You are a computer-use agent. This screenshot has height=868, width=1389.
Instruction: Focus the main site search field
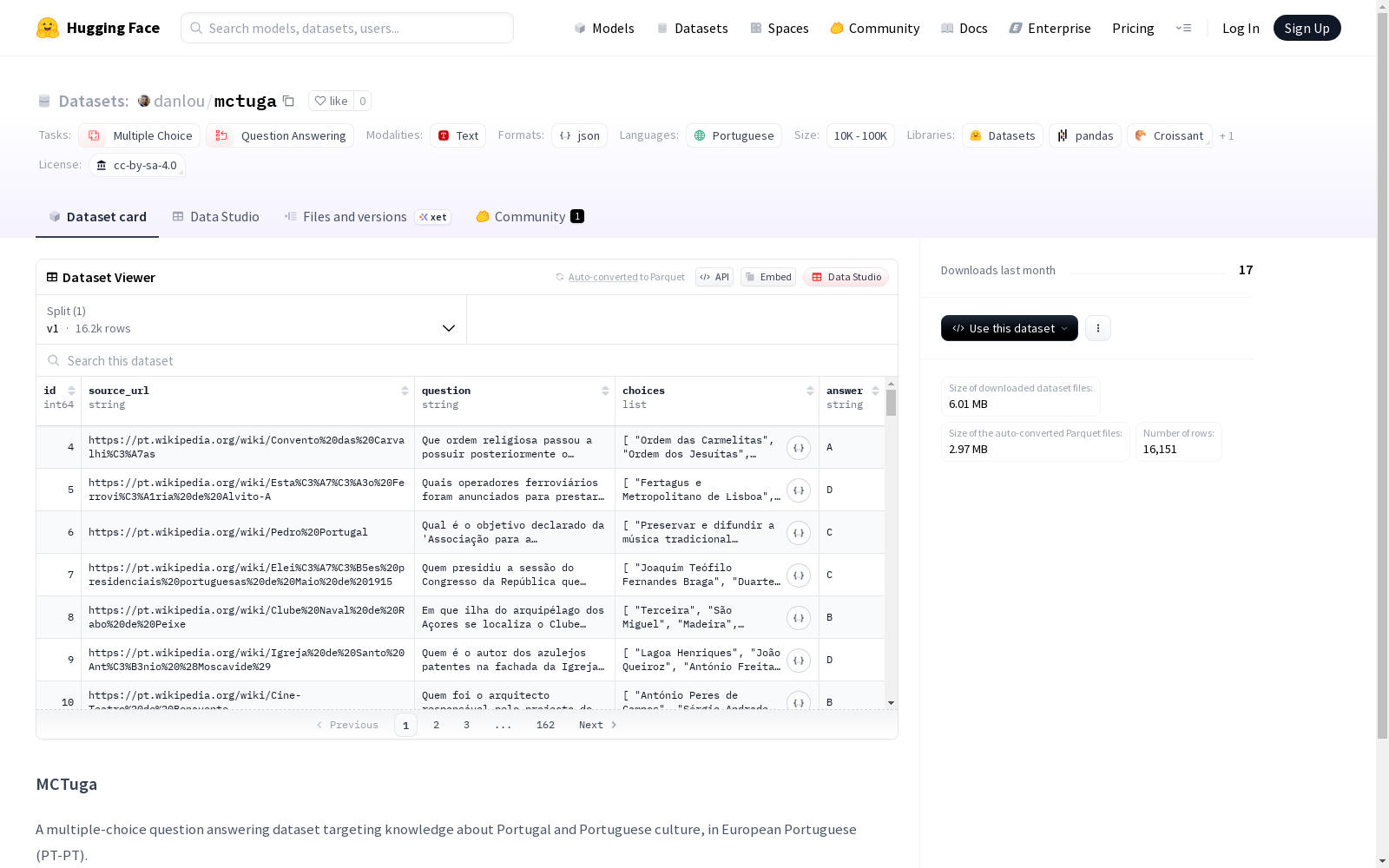(x=347, y=28)
